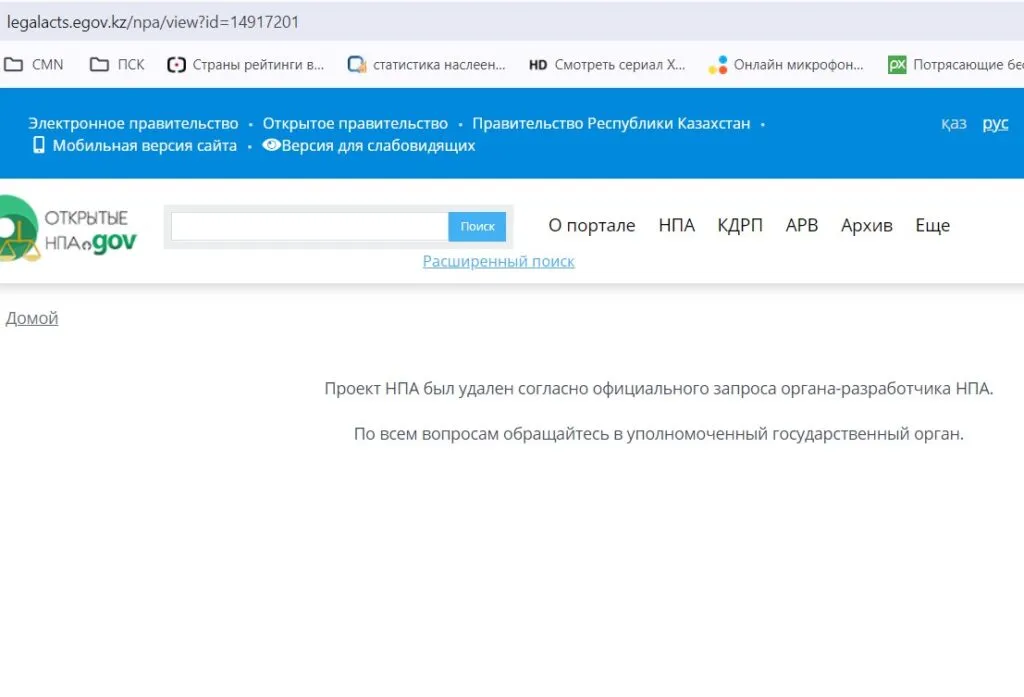The image size is (1024, 697).
Task: Open the Расширенный поиск link
Action: (x=498, y=261)
